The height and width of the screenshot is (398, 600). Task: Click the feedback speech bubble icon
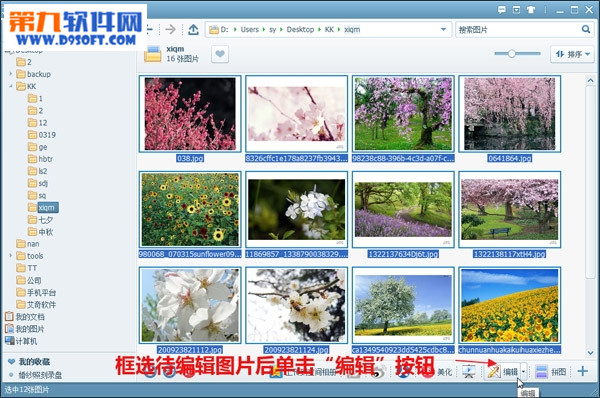502,10
